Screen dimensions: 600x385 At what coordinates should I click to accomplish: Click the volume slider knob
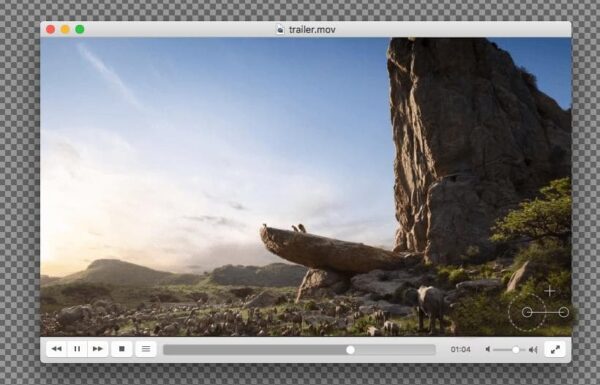(x=516, y=350)
